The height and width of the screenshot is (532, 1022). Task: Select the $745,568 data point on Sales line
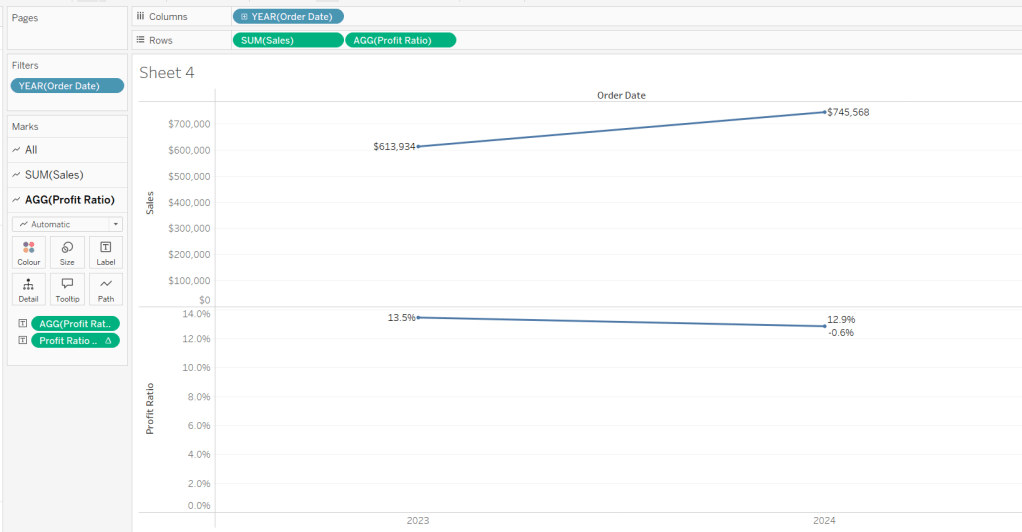(824, 112)
